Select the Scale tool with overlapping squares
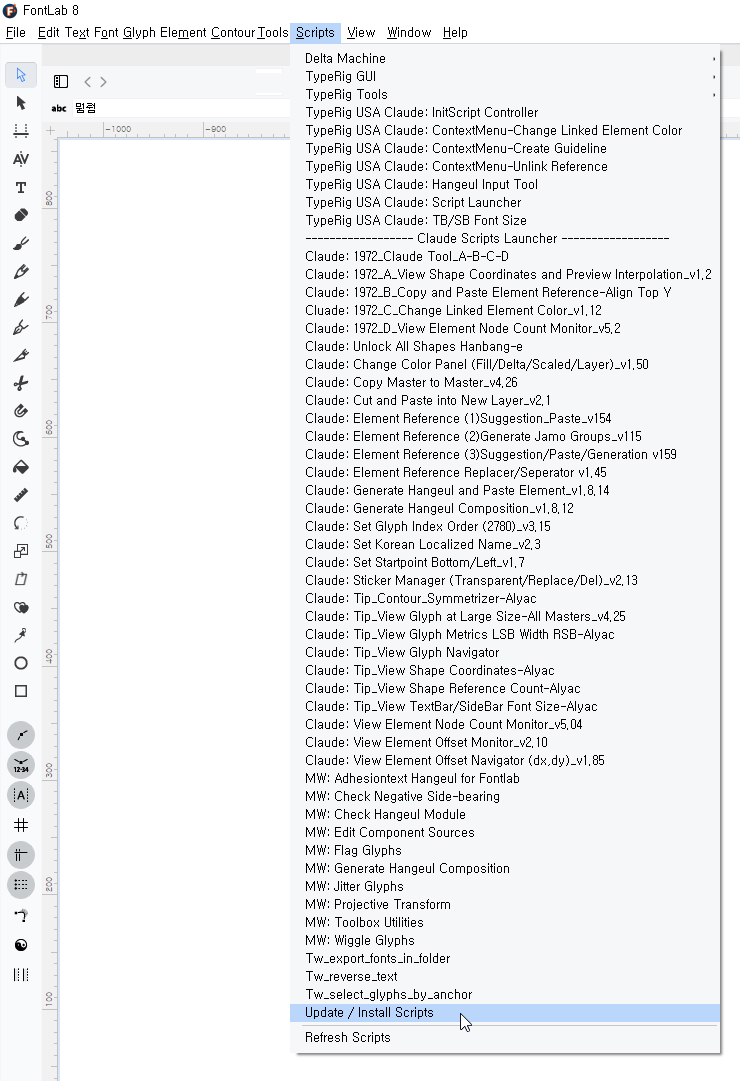This screenshot has height=1081, width=740. point(21,551)
